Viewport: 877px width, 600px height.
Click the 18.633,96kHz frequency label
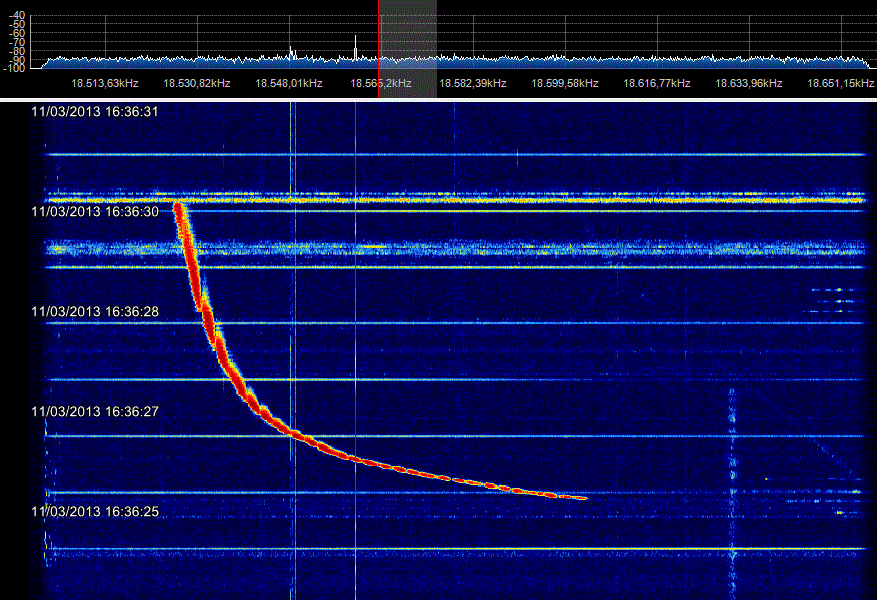coord(749,83)
